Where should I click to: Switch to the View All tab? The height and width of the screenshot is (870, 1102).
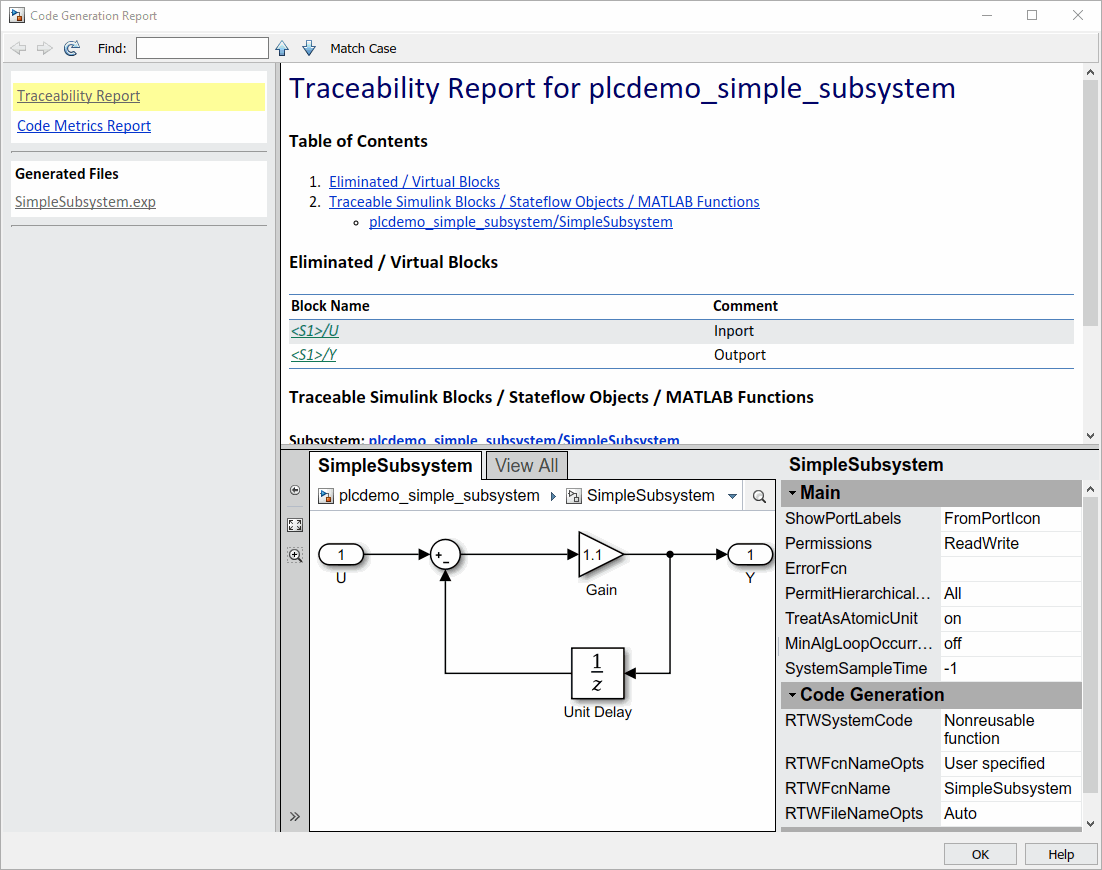point(526,465)
